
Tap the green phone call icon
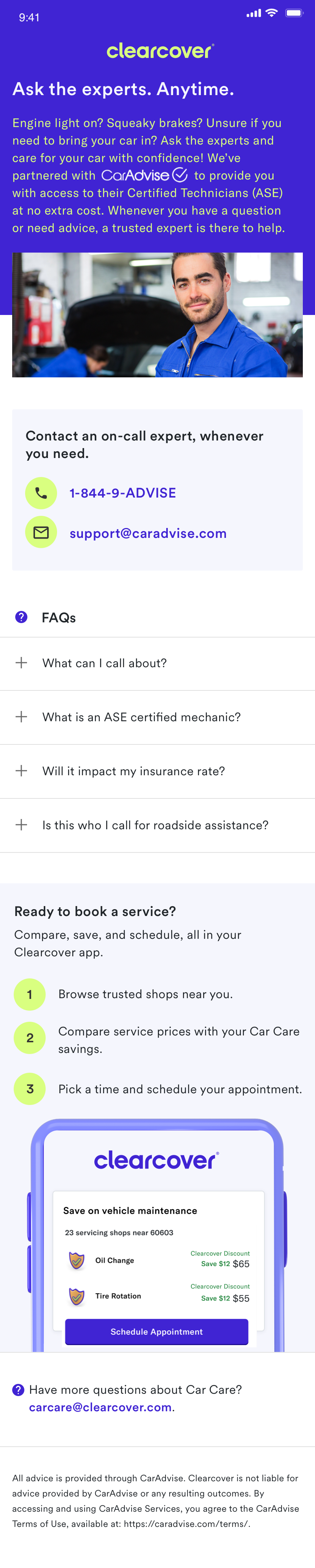coord(41,493)
